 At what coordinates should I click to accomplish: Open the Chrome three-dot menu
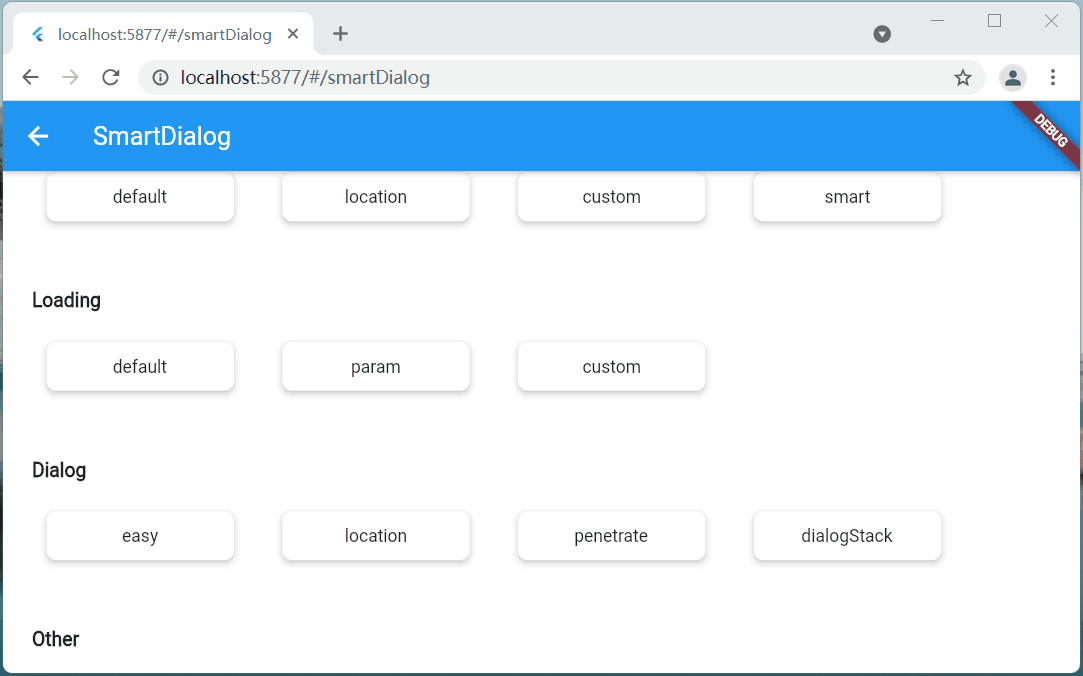[x=1053, y=77]
